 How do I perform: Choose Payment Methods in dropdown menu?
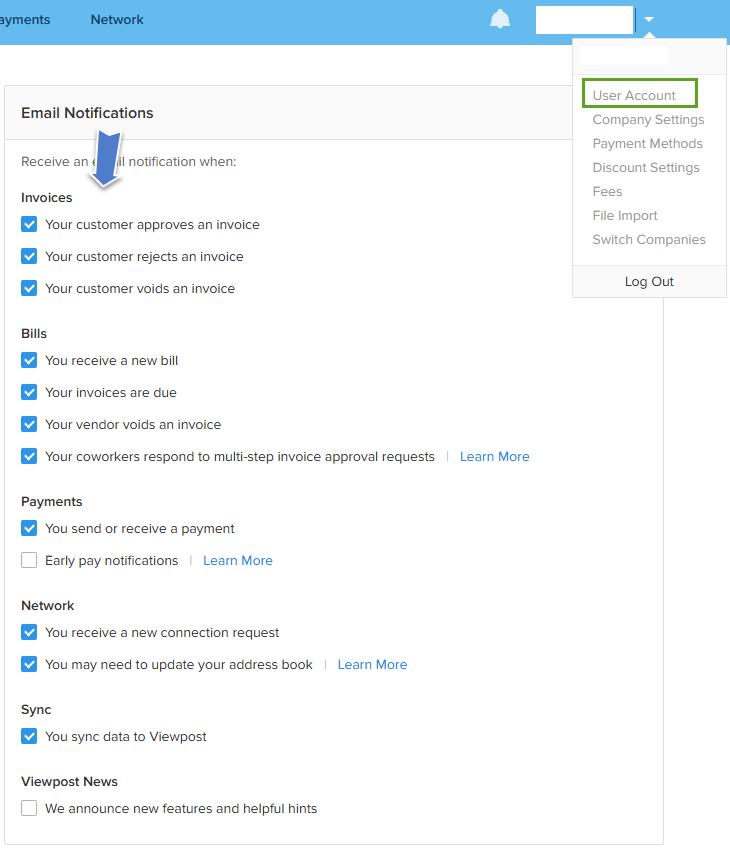[x=647, y=144]
